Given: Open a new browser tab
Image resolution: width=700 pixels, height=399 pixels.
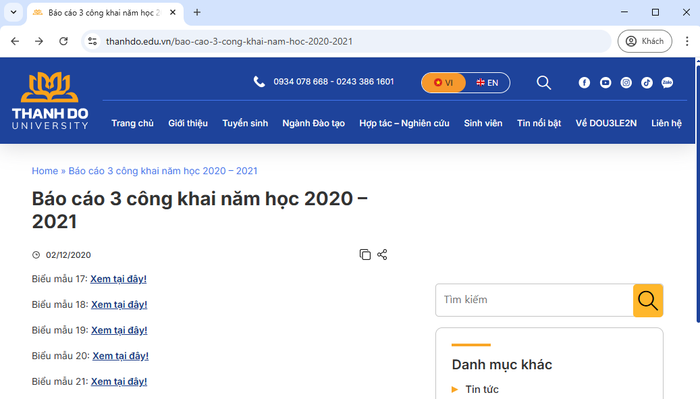Looking at the screenshot, I should coord(197,12).
